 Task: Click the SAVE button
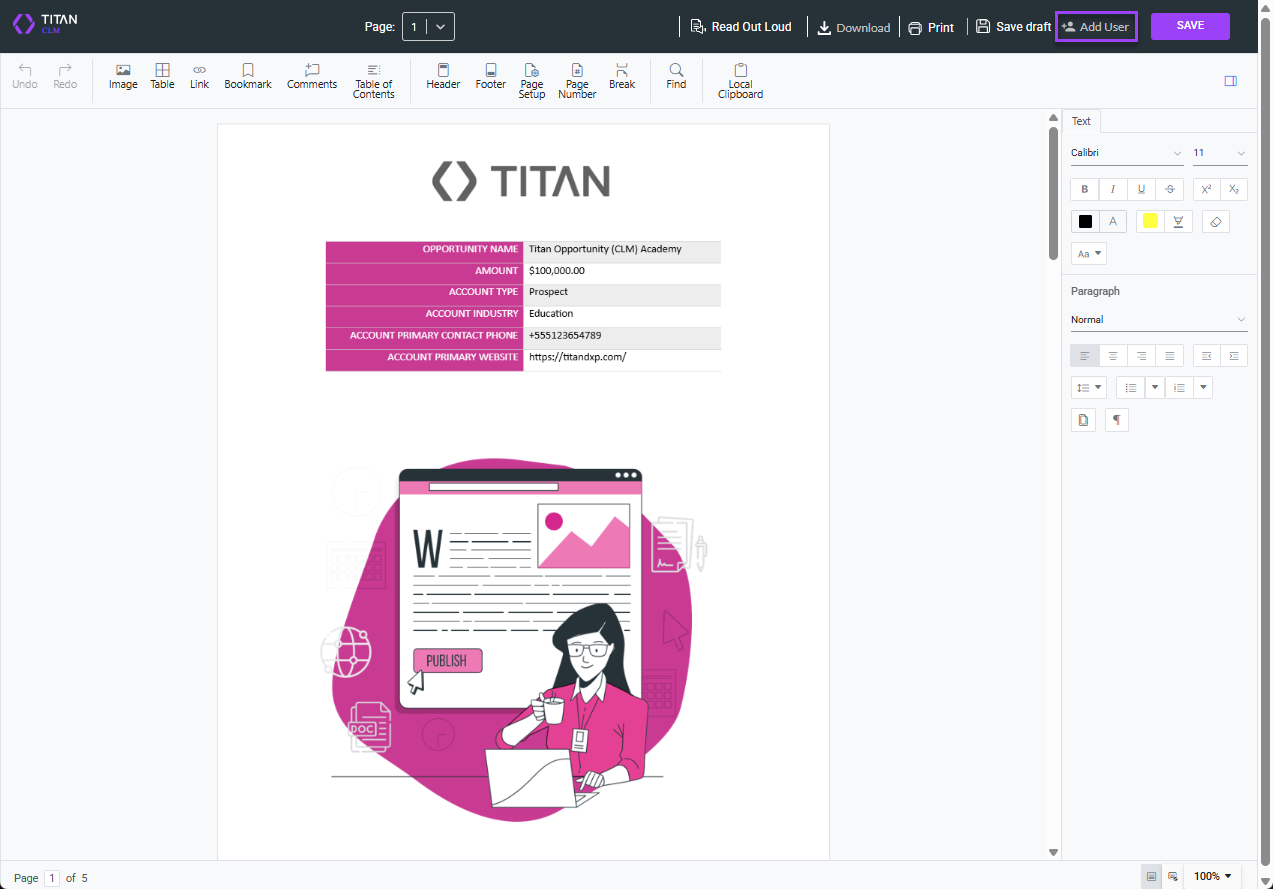(1189, 26)
